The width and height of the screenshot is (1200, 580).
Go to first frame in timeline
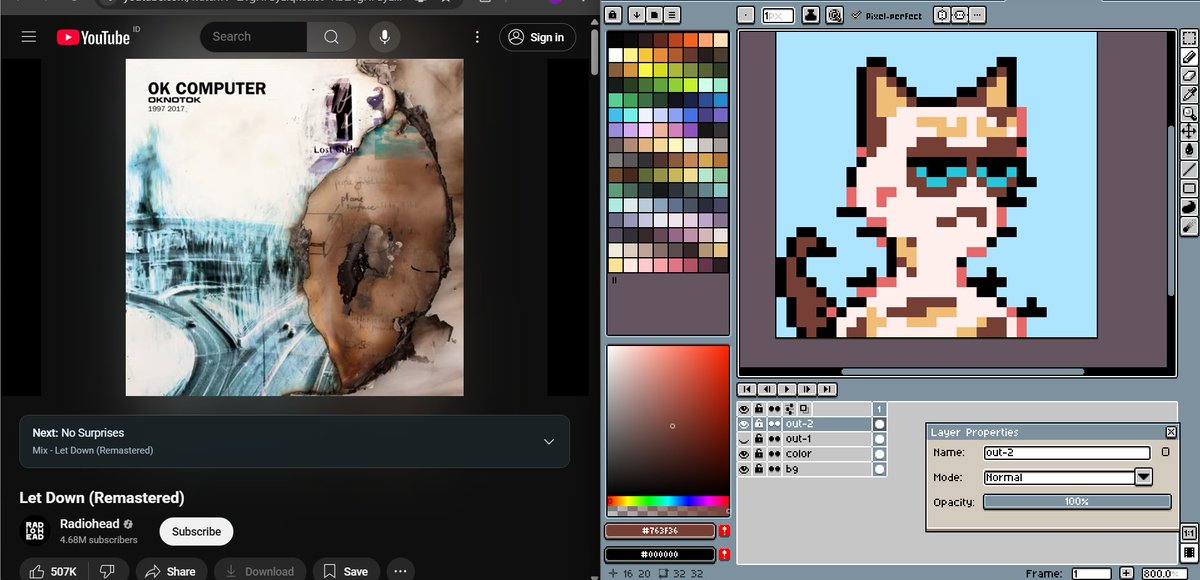pos(746,389)
